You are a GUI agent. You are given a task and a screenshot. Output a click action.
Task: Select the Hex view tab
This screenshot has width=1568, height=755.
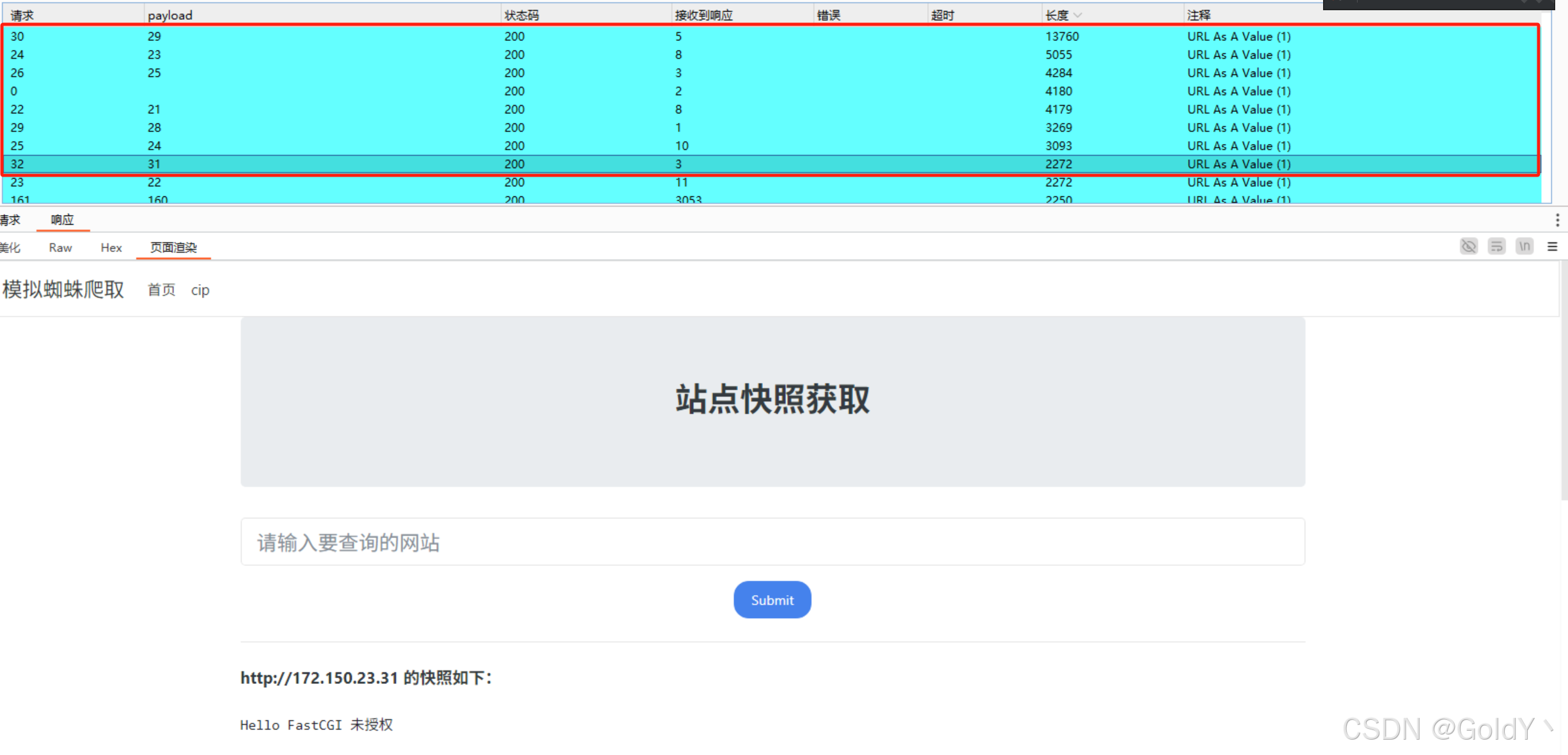point(111,248)
